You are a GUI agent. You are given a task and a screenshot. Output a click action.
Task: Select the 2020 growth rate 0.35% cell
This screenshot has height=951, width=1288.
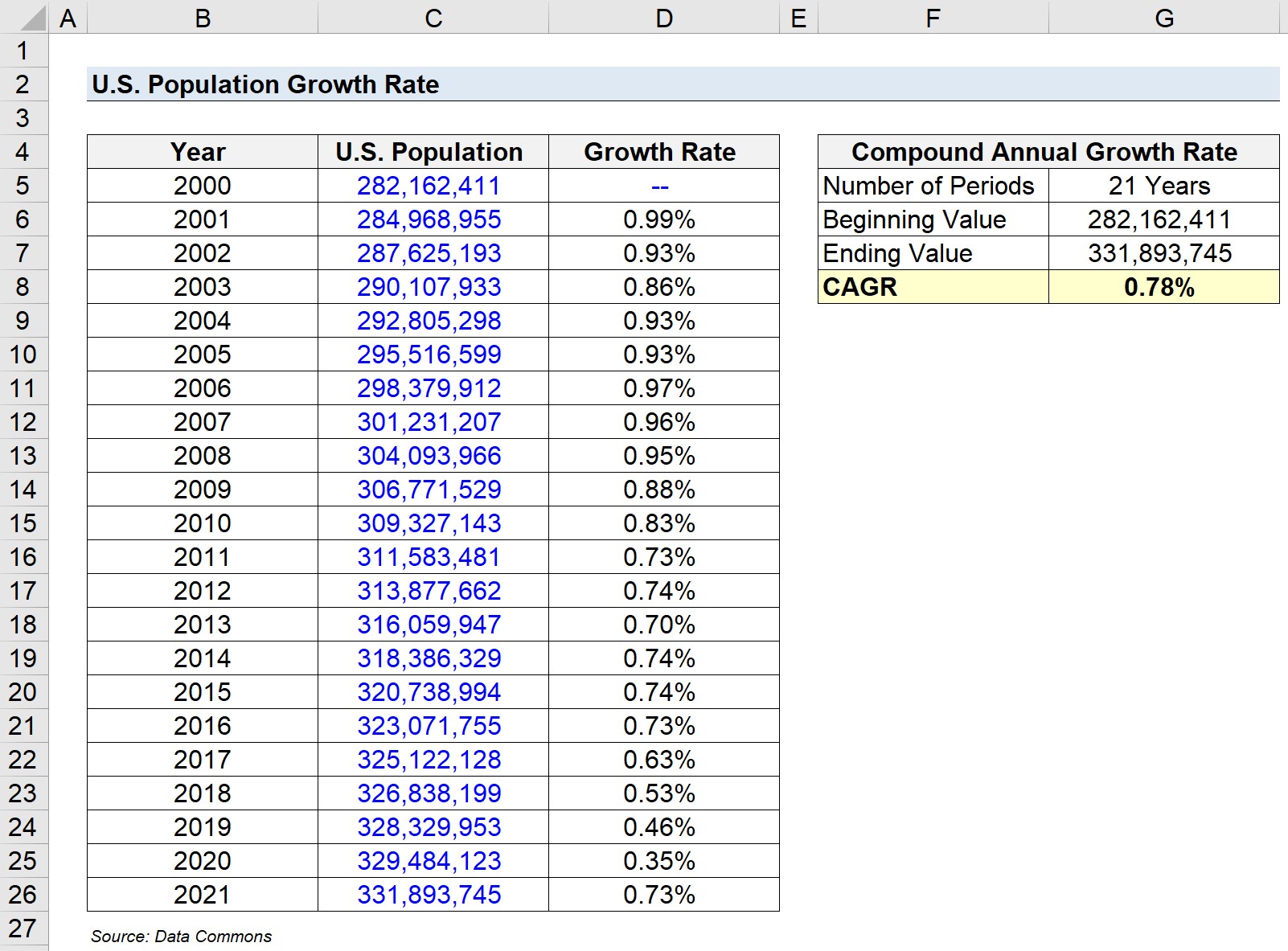[x=664, y=861]
